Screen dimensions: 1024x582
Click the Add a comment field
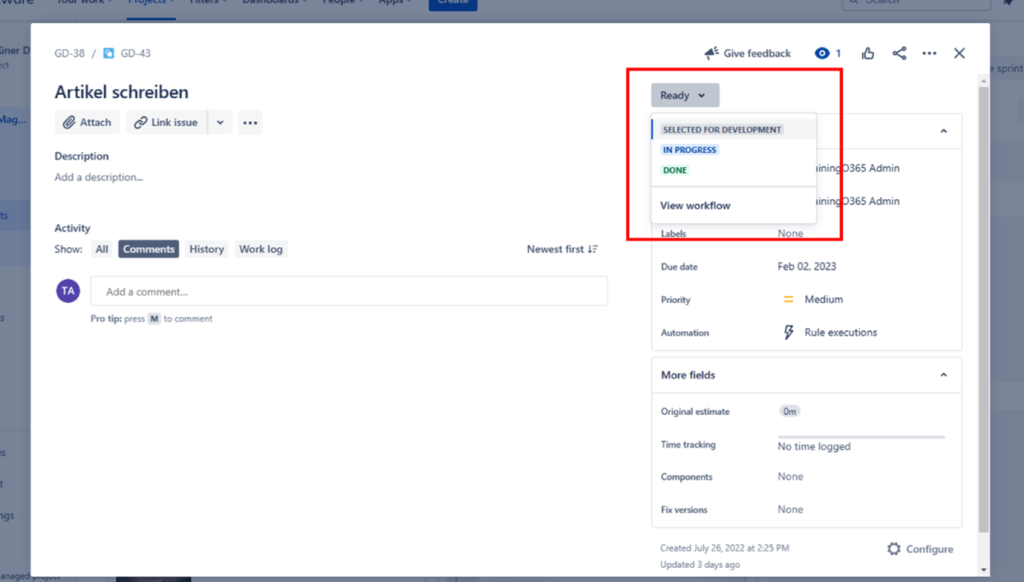coord(350,291)
